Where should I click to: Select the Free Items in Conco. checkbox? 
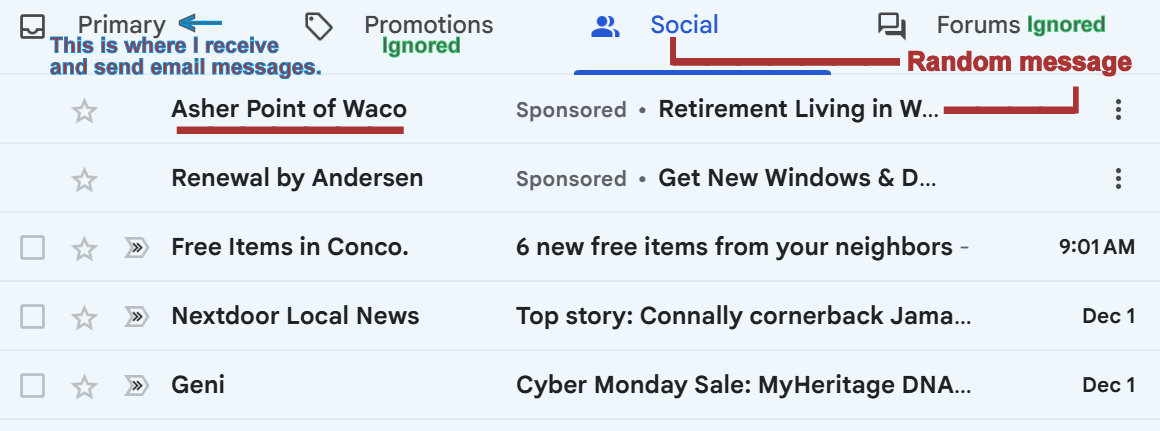pos(33,248)
